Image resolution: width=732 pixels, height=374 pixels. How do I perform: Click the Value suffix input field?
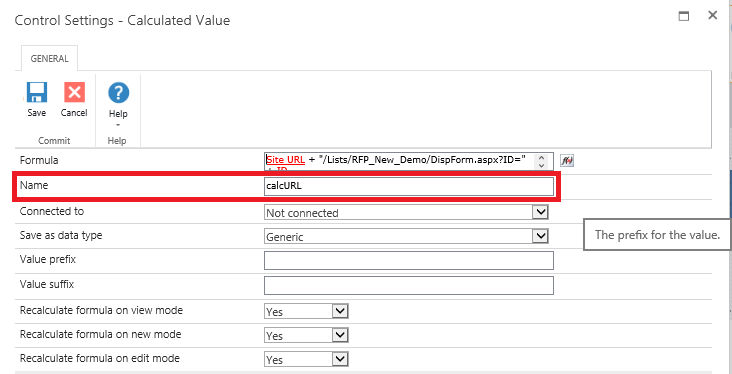tap(408, 285)
